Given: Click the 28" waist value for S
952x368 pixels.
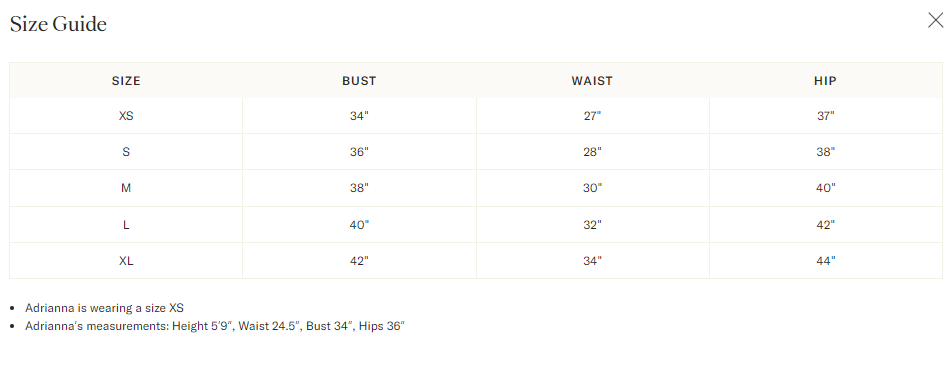Looking at the screenshot, I should point(592,152).
